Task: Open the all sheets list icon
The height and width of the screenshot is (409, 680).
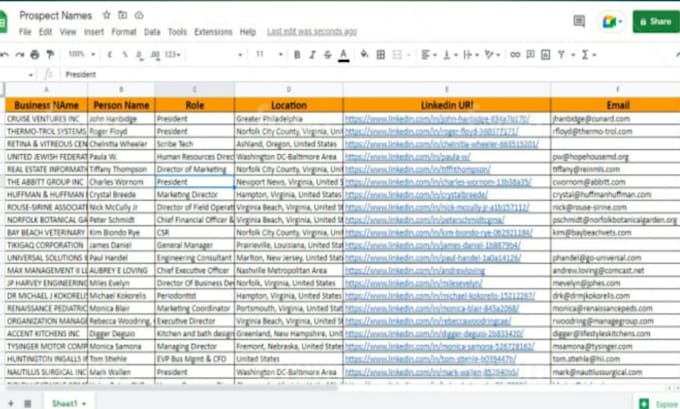Action: point(28,403)
